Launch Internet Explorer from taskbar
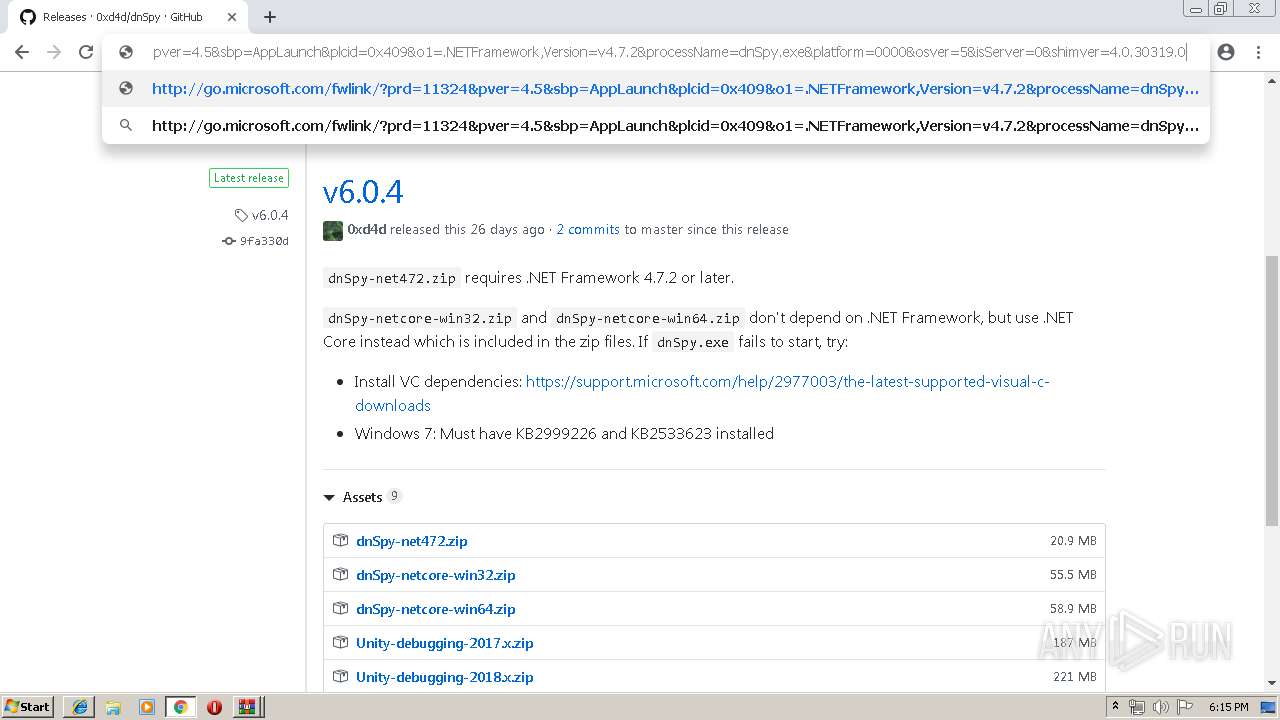Image resolution: width=1280 pixels, height=720 pixels. [79, 707]
